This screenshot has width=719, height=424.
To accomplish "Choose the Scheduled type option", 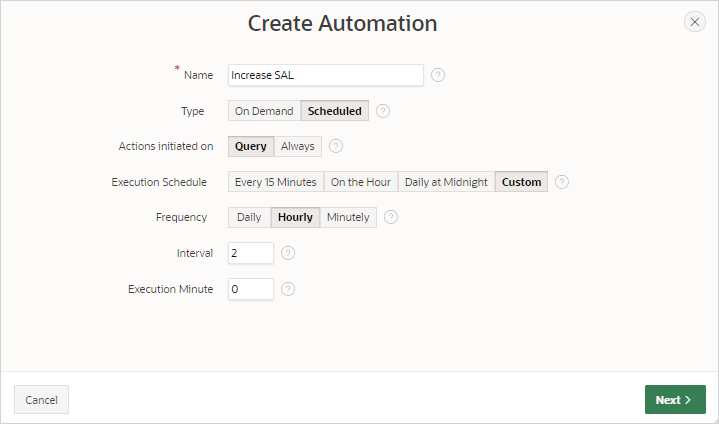I will coord(335,111).
